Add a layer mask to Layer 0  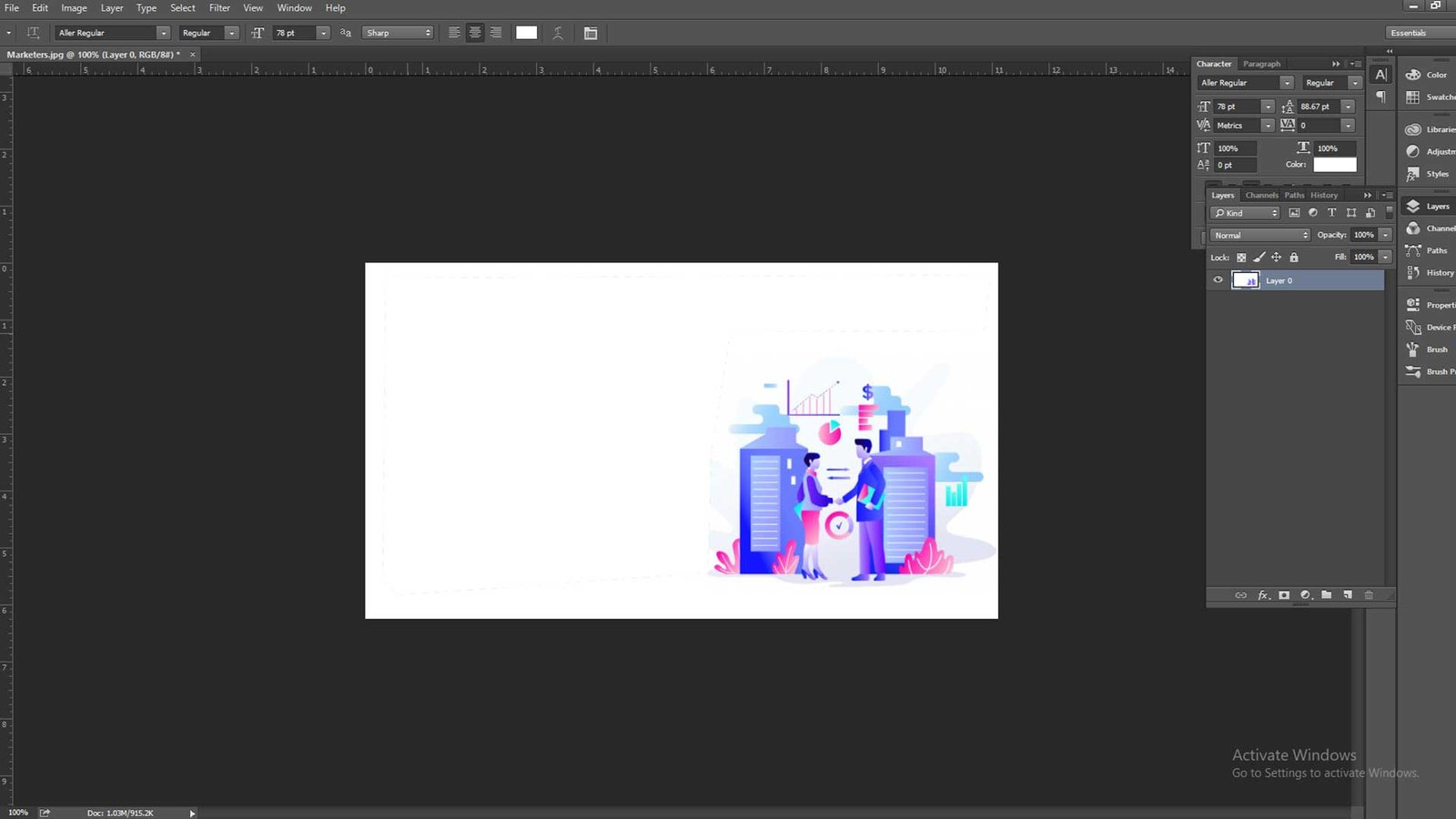(1284, 595)
